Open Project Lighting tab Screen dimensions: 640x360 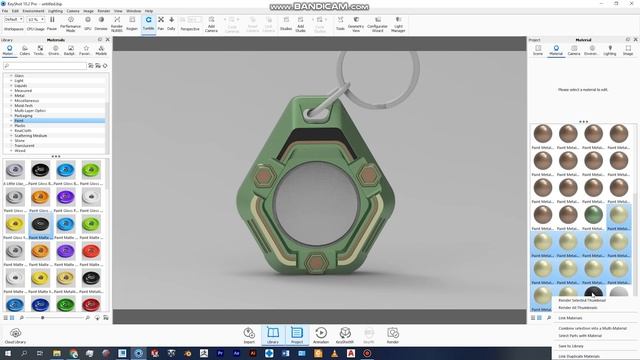[610, 51]
